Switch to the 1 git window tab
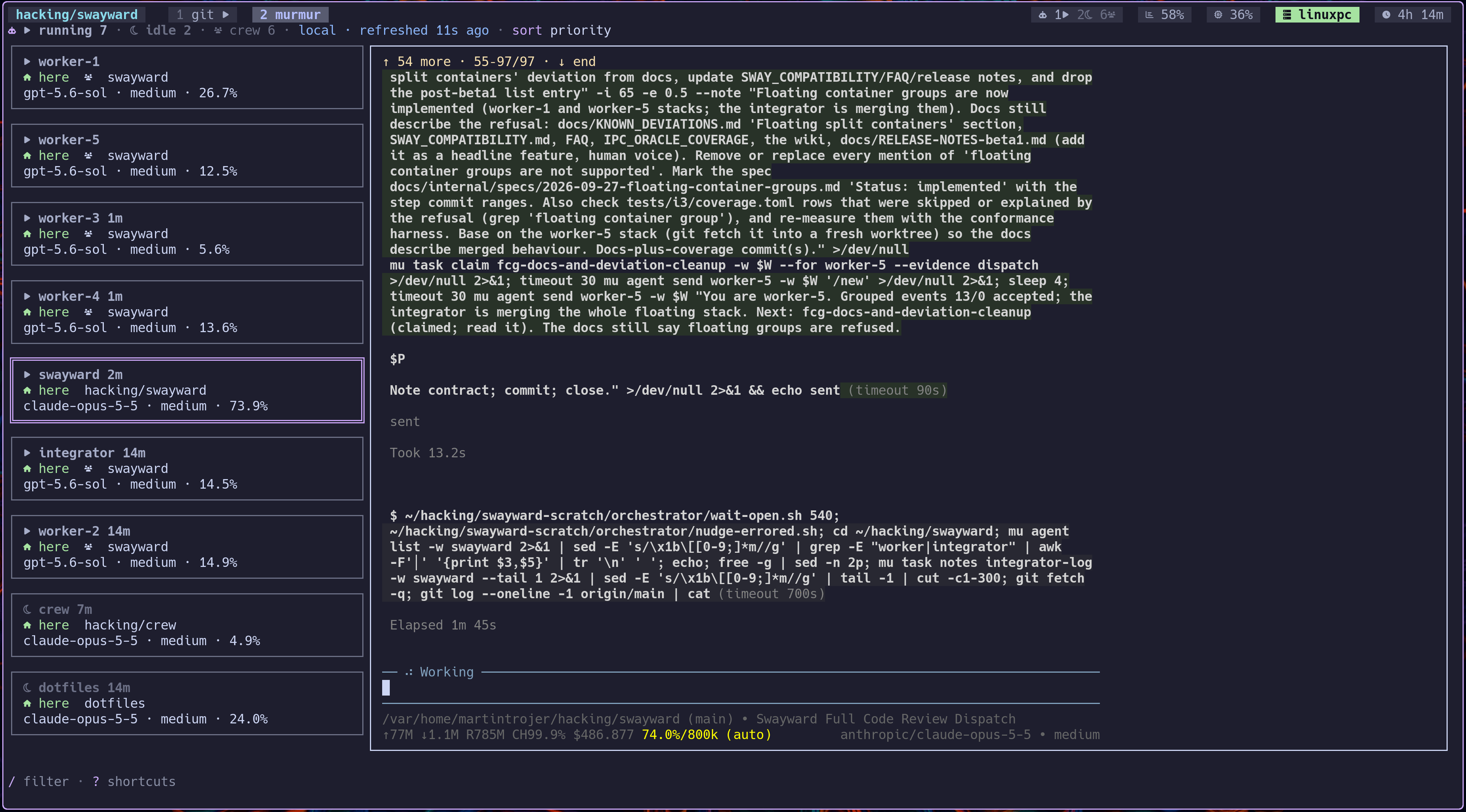The width and height of the screenshot is (1466, 812). (x=202, y=15)
